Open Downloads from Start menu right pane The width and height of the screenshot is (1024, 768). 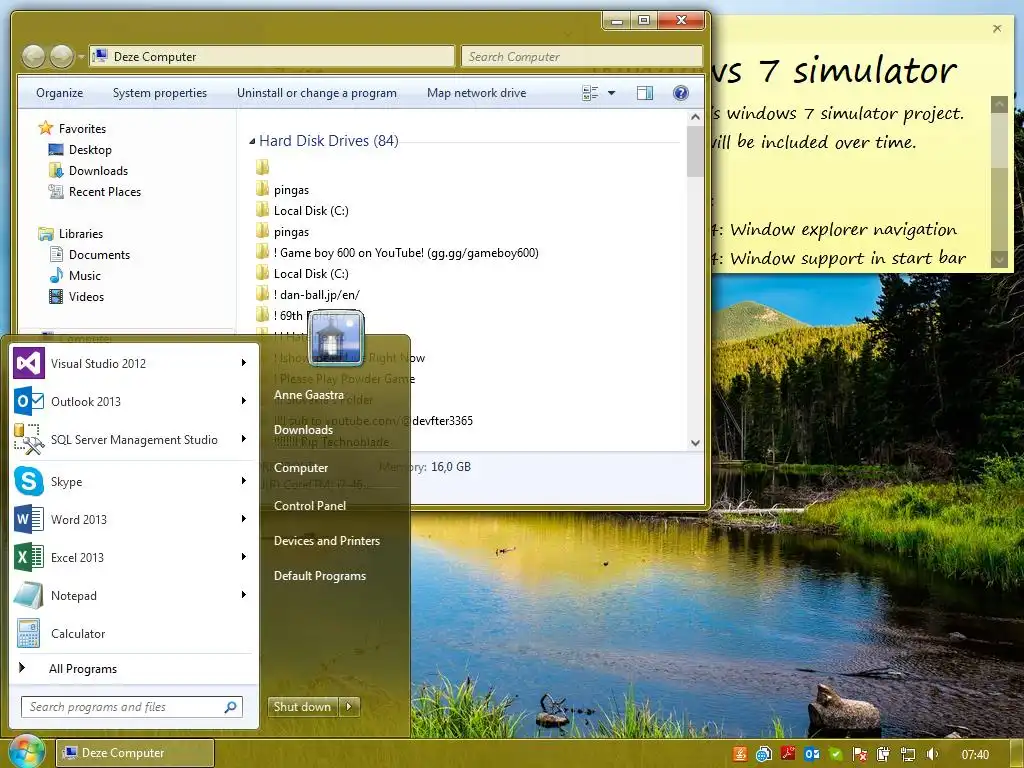[x=304, y=430]
